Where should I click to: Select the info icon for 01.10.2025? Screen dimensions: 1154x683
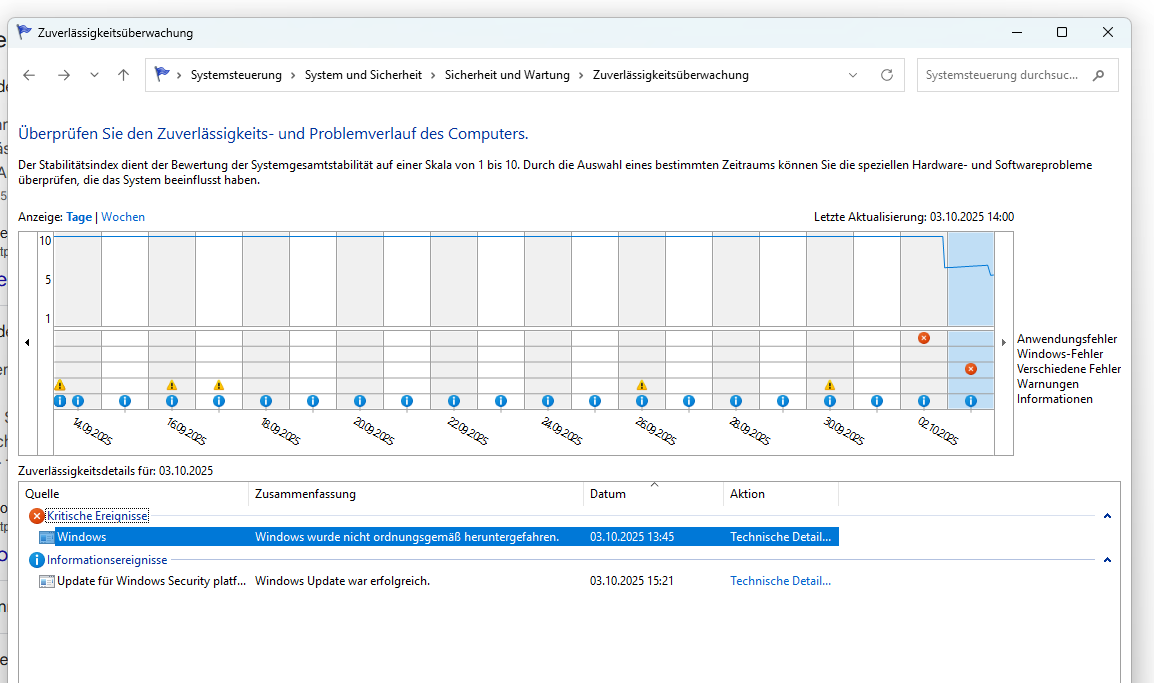point(877,401)
